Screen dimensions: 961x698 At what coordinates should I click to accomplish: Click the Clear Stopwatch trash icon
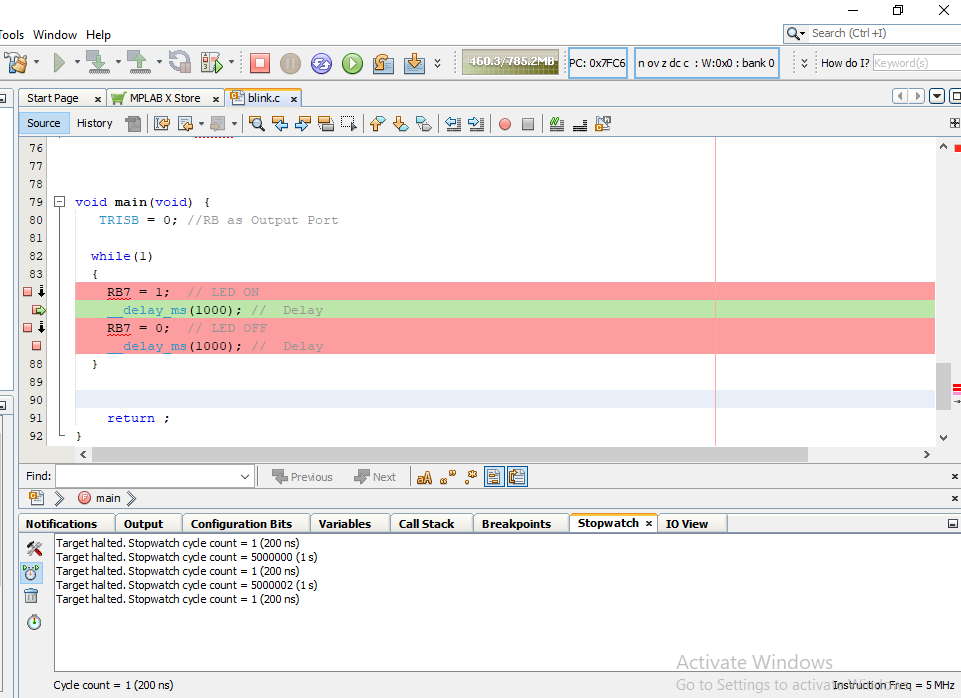(31, 596)
